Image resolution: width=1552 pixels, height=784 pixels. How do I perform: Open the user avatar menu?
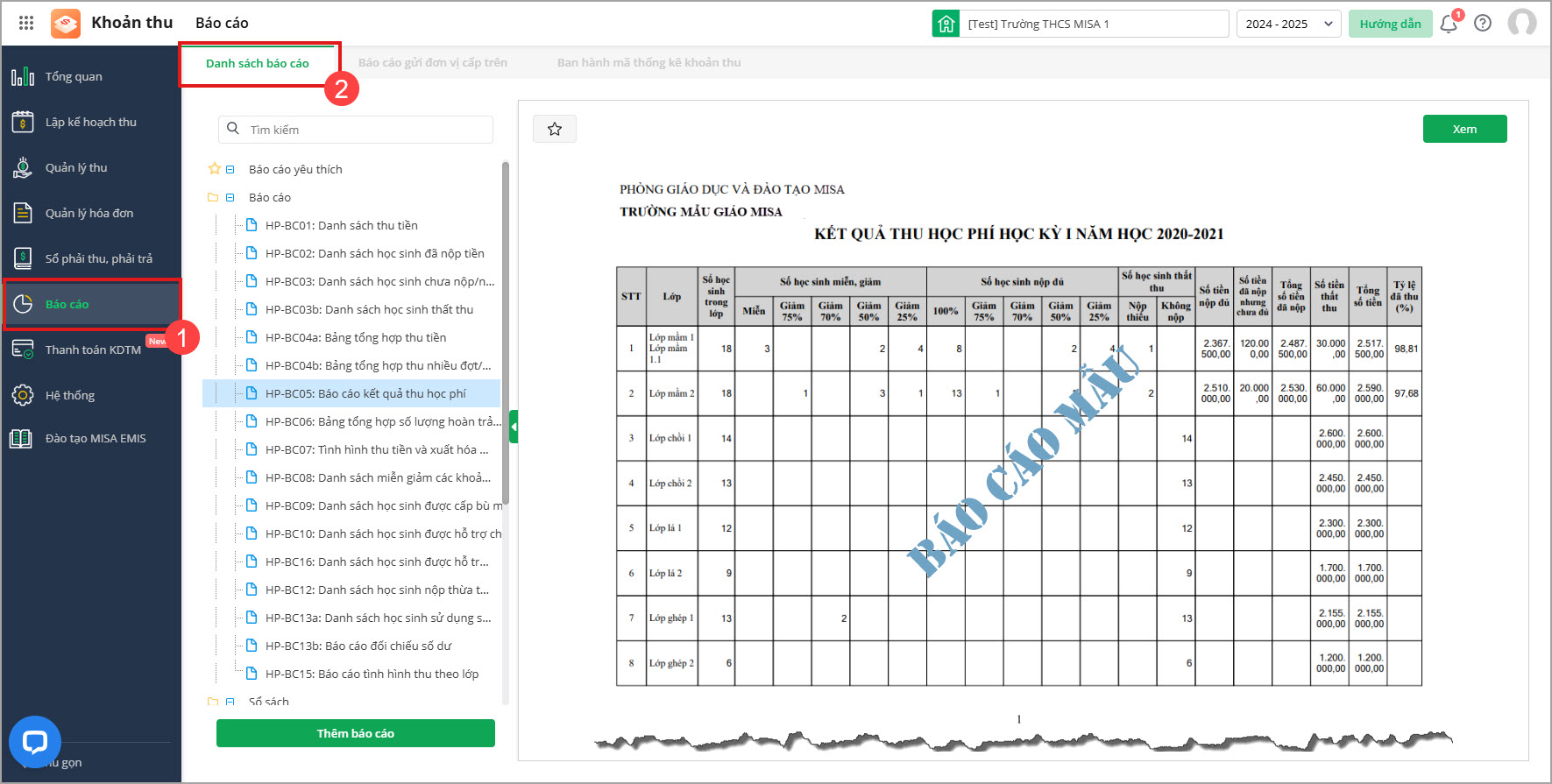point(1522,24)
